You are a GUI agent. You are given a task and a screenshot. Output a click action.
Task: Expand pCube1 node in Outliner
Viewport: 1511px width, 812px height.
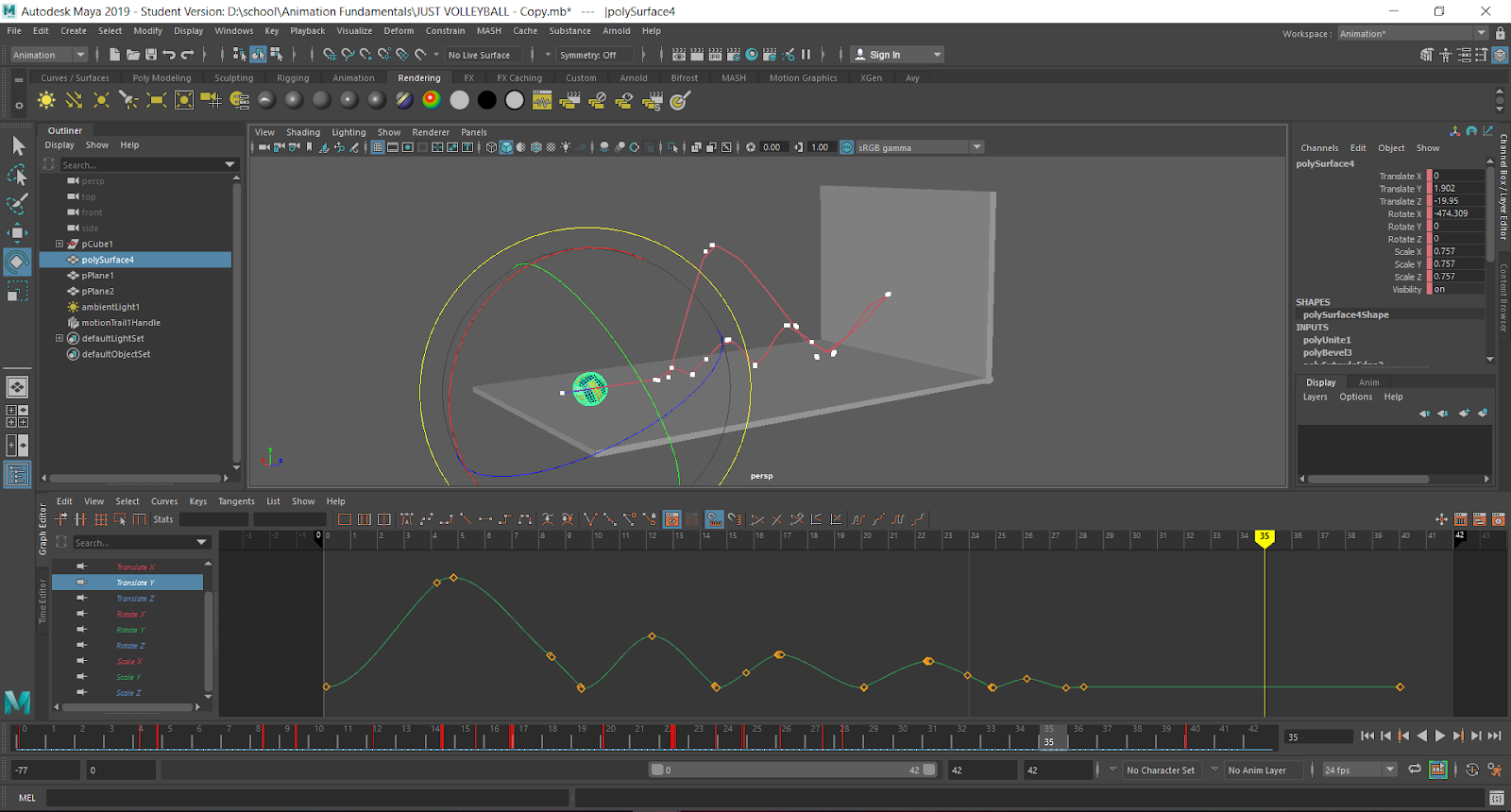click(x=59, y=244)
